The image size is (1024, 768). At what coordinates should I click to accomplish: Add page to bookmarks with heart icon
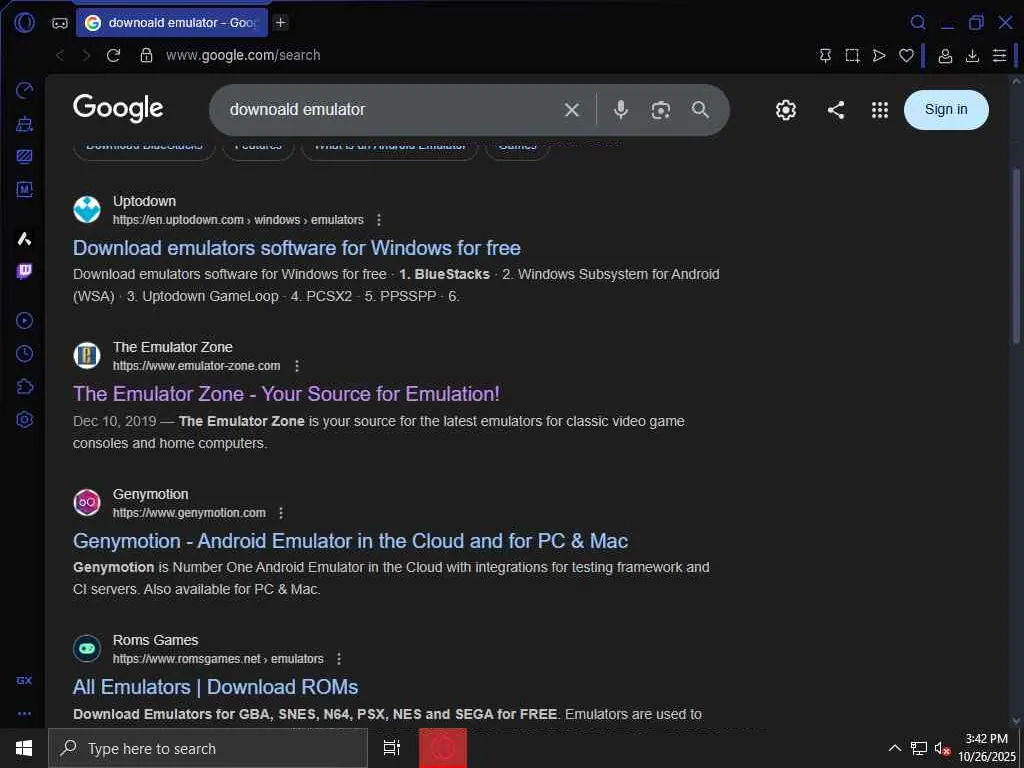pyautogui.click(x=906, y=56)
